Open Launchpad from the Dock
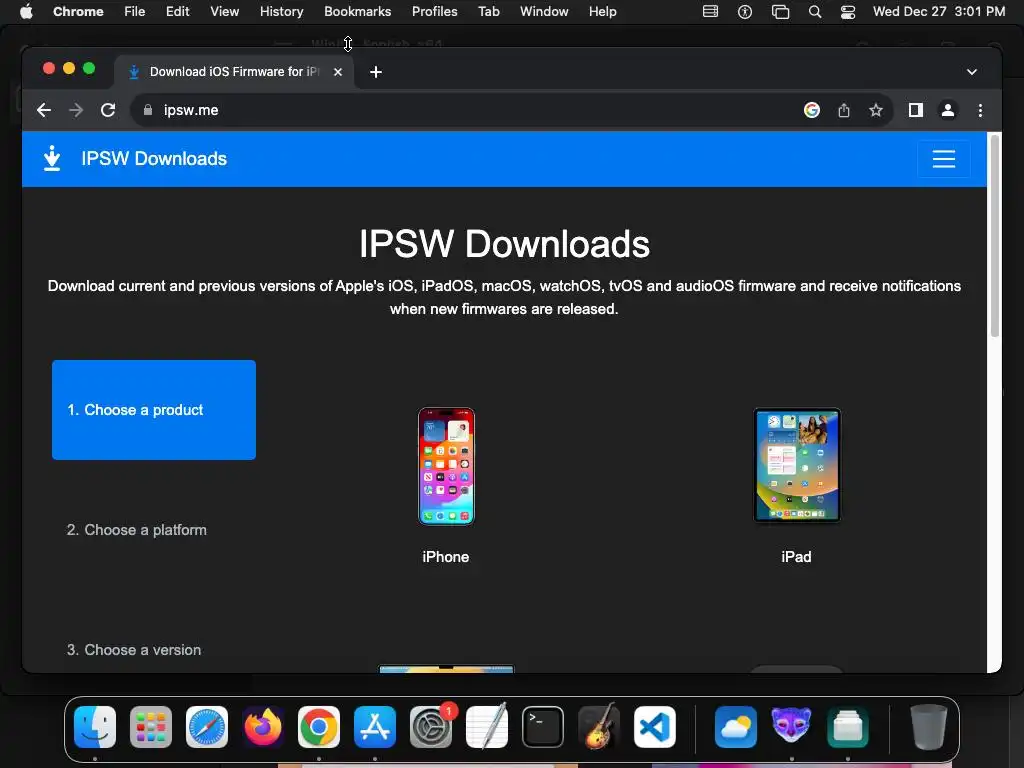Viewport: 1024px width, 768px height. click(151, 727)
